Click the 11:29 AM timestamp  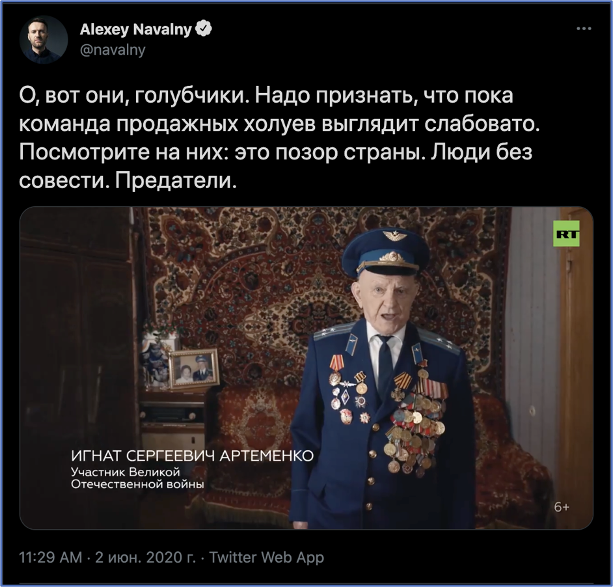click(51, 557)
